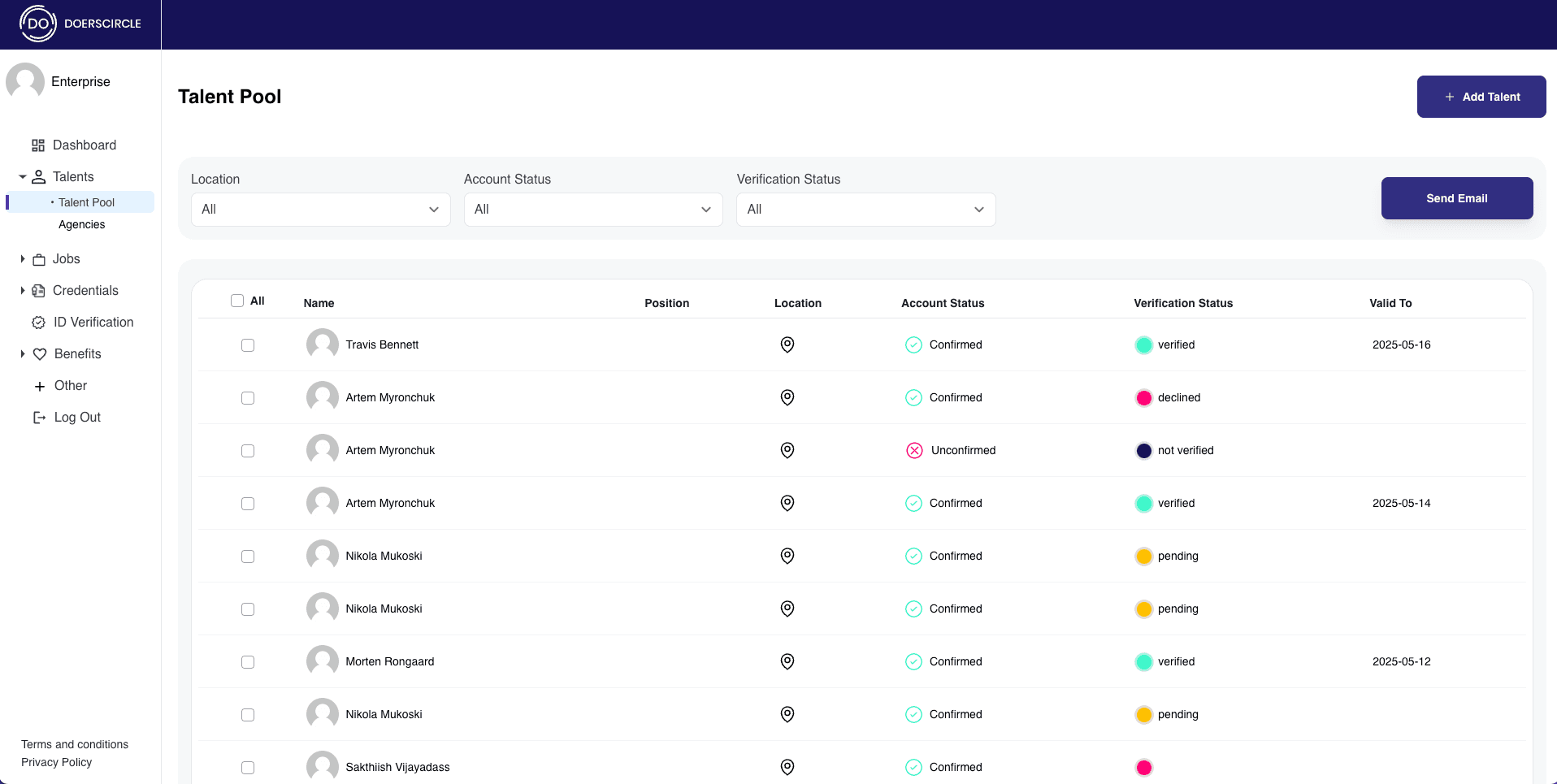This screenshot has width=1557, height=784.
Task: Open ID Verification via its badge icon
Action: [38, 322]
